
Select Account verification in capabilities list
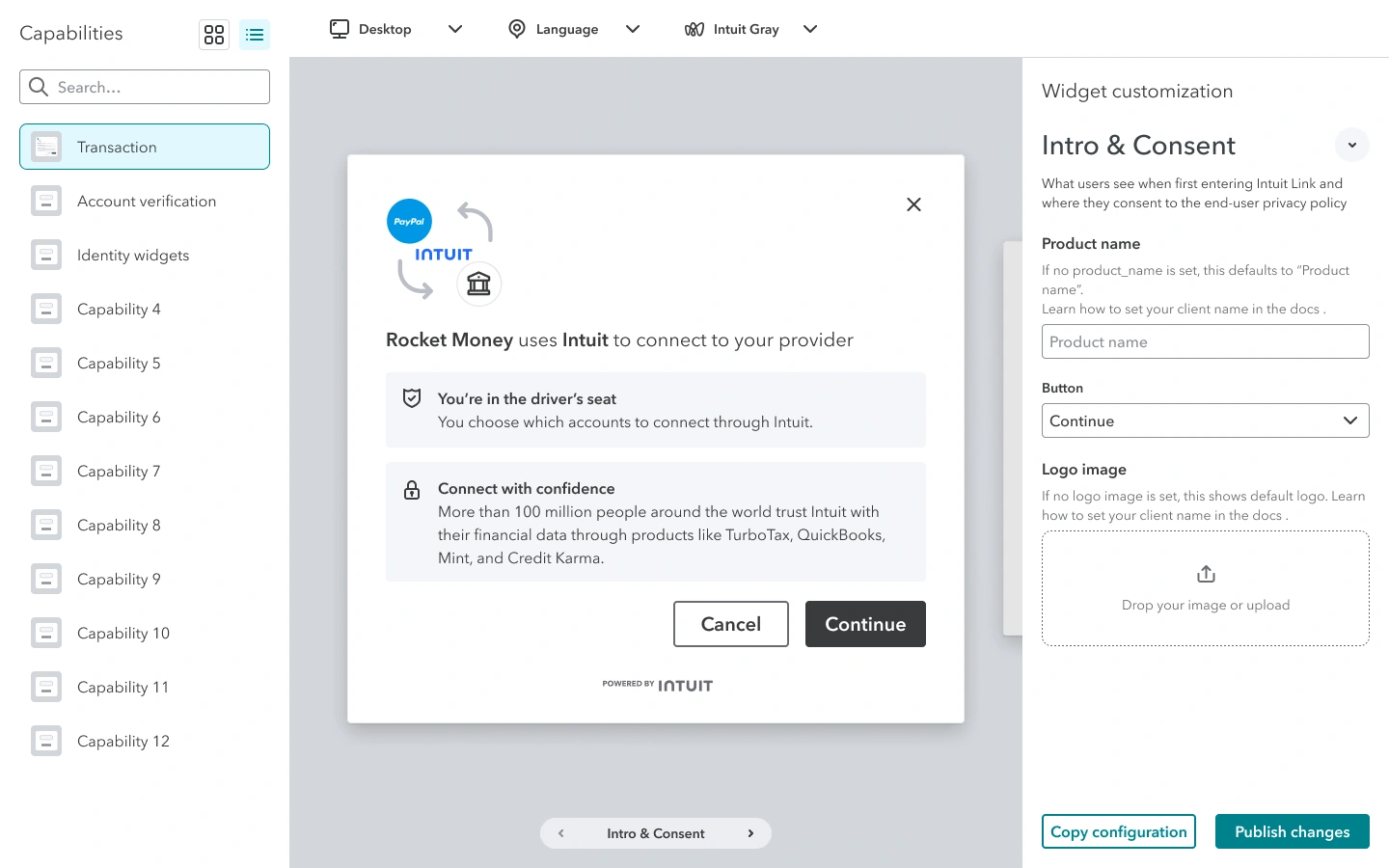pyautogui.click(x=145, y=201)
